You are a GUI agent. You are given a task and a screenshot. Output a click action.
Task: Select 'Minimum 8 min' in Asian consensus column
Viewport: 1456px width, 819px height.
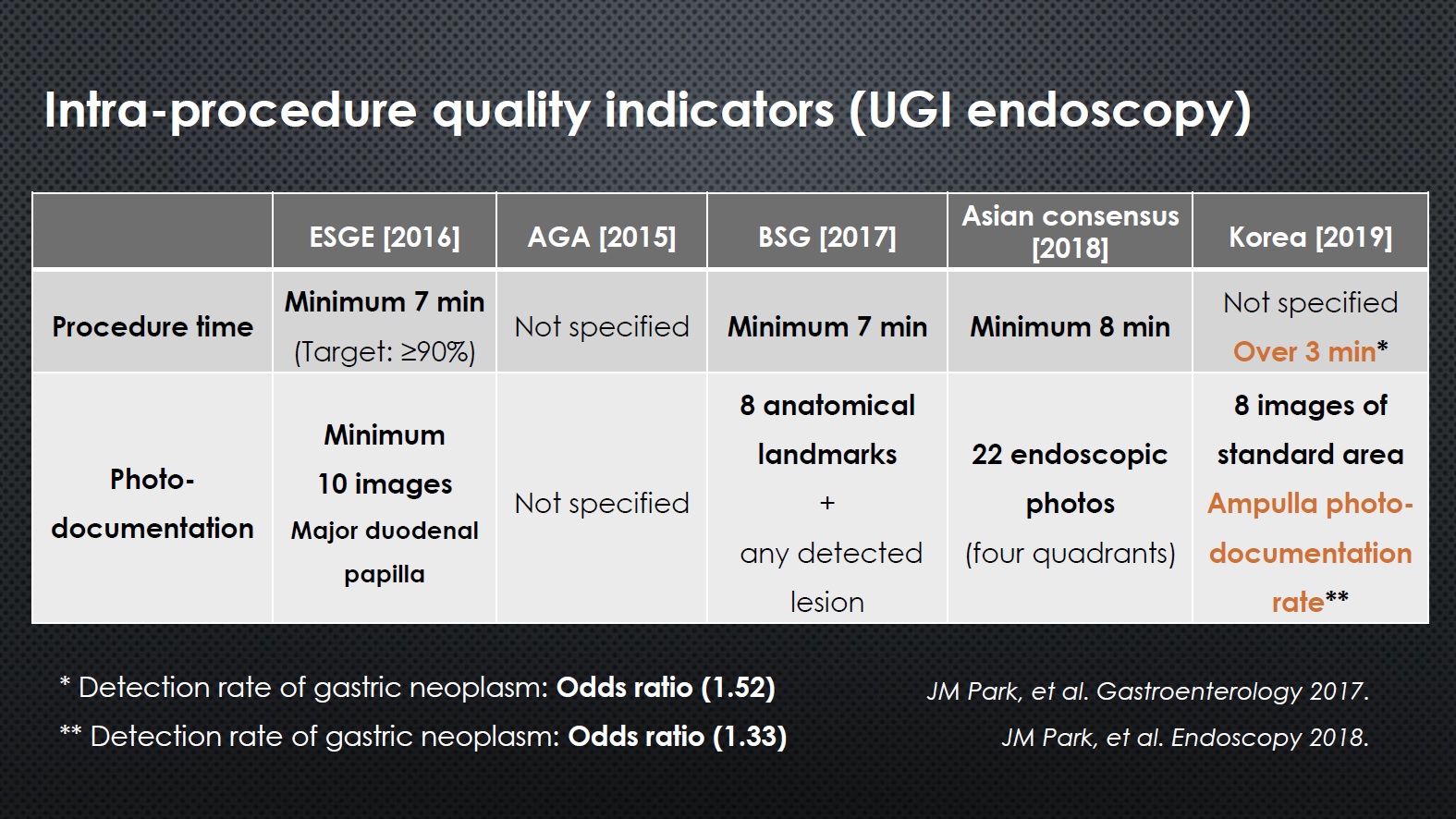(x=1071, y=326)
